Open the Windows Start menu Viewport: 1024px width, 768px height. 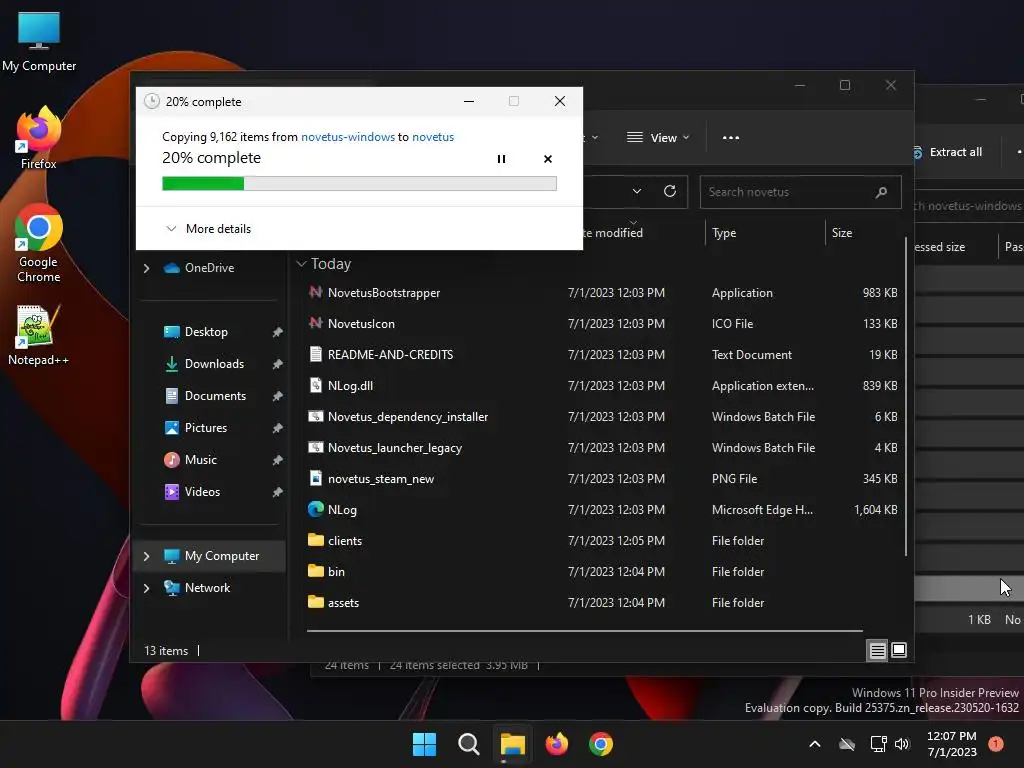point(424,744)
